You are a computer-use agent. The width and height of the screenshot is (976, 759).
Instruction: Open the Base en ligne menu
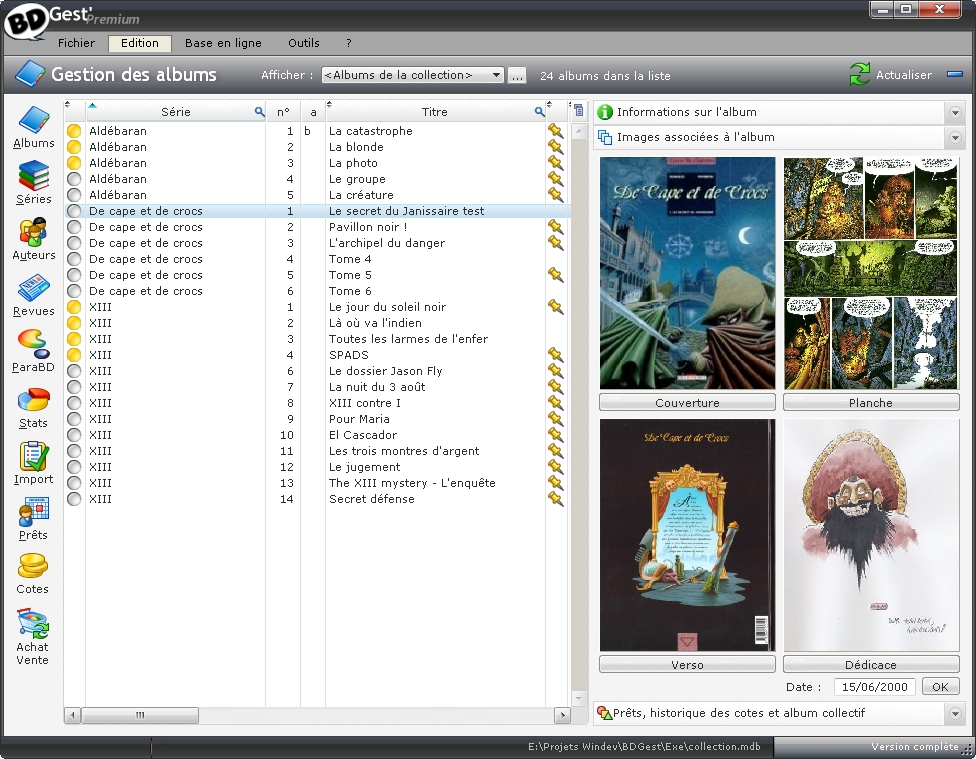tap(223, 43)
